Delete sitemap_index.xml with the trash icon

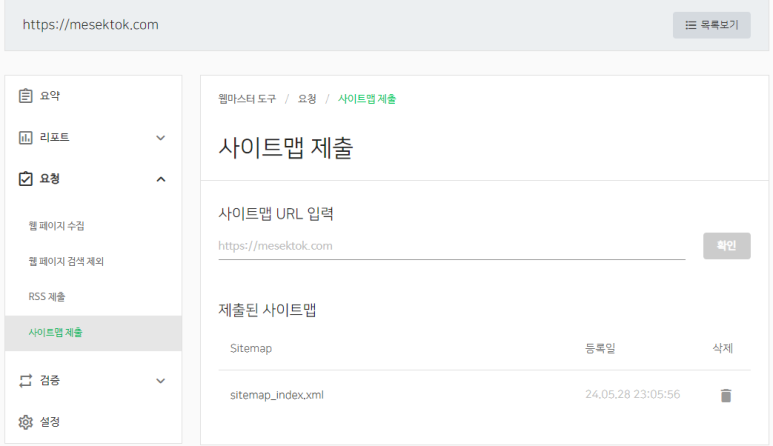coord(726,395)
